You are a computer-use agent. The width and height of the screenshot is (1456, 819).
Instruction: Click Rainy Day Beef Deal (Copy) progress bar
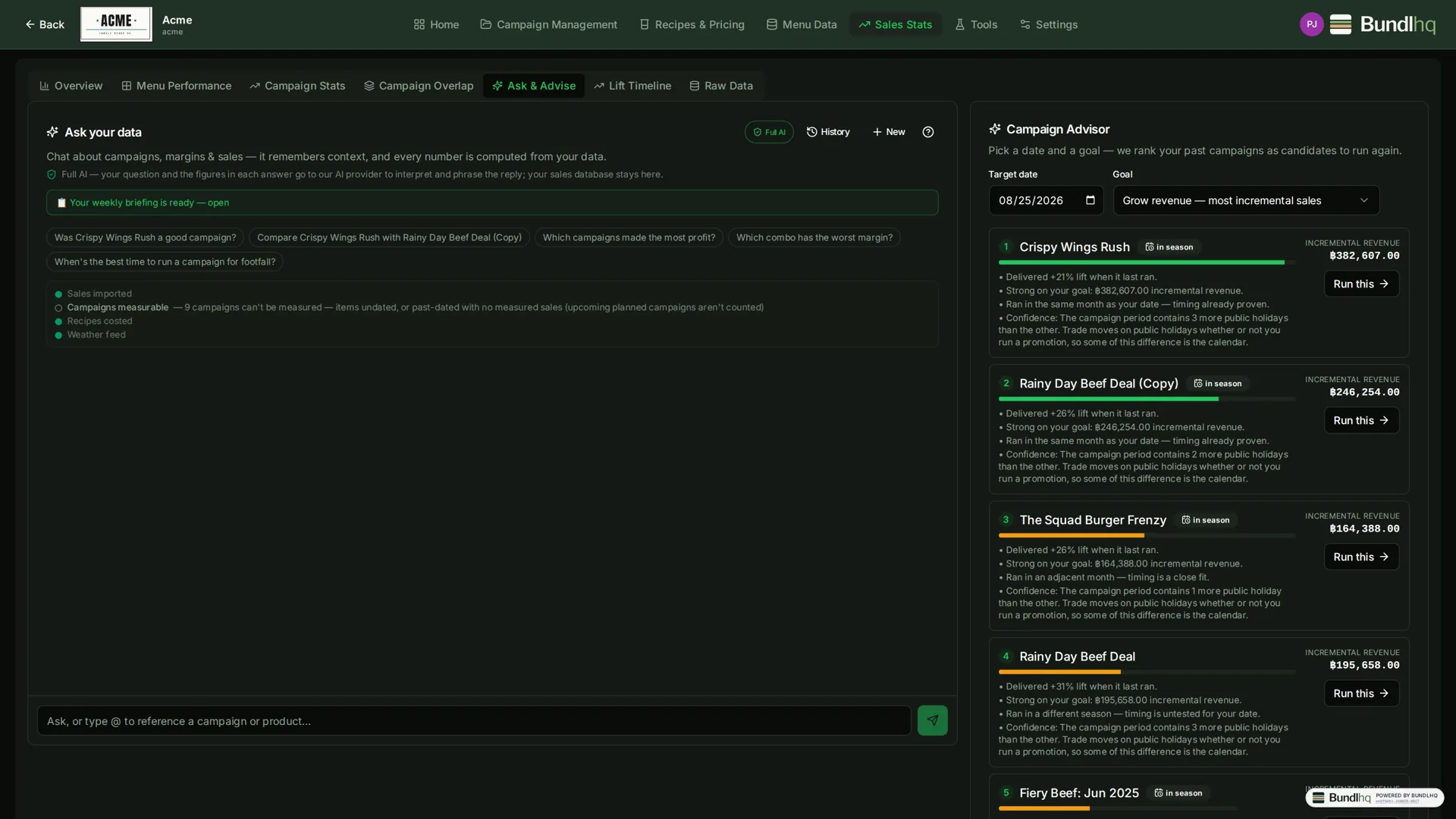1147,399
